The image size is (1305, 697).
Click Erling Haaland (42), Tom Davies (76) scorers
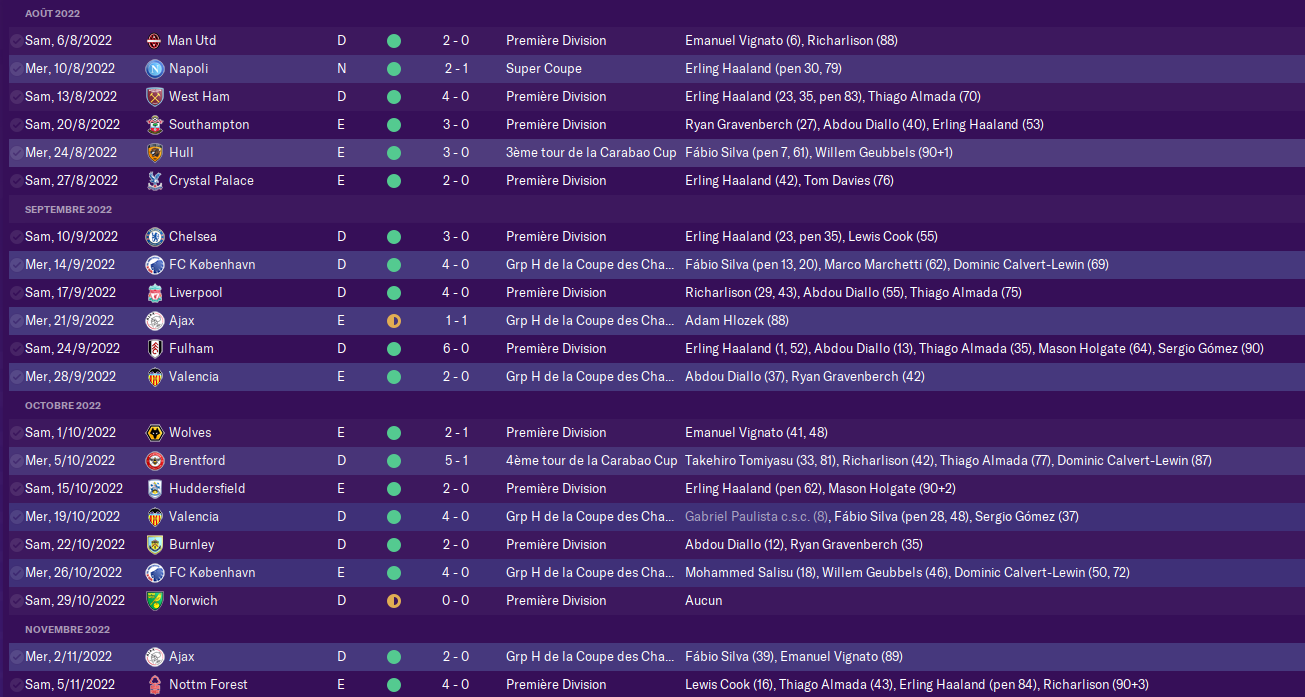tap(789, 181)
